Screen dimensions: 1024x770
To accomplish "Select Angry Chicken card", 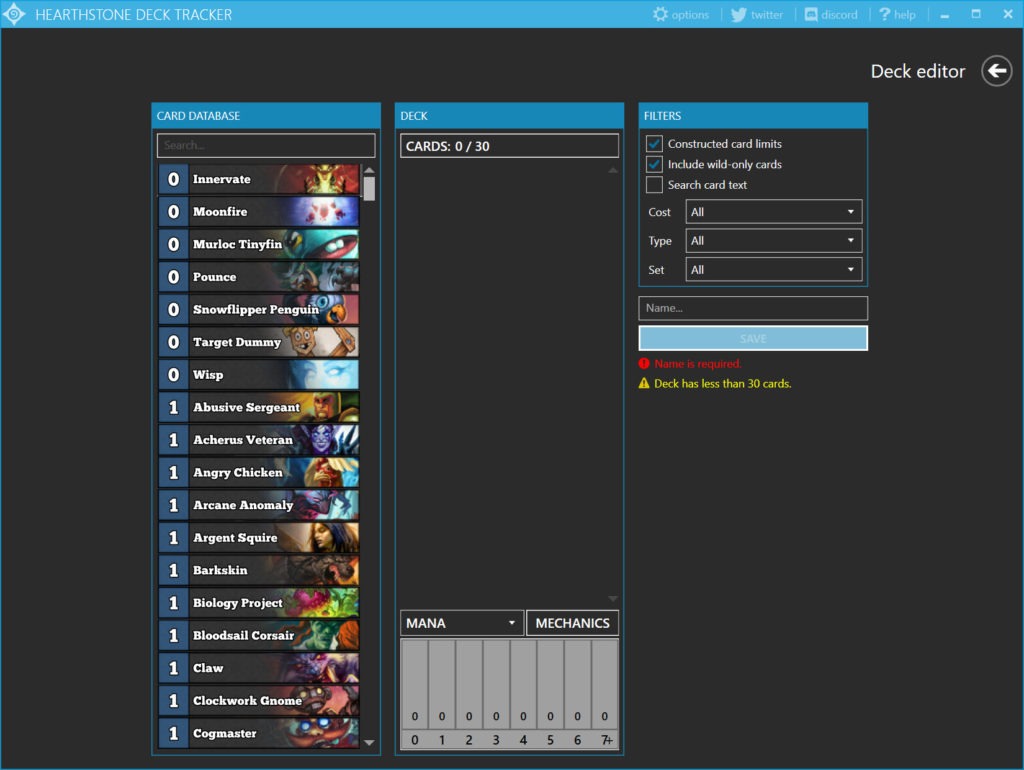I will pyautogui.click(x=259, y=473).
